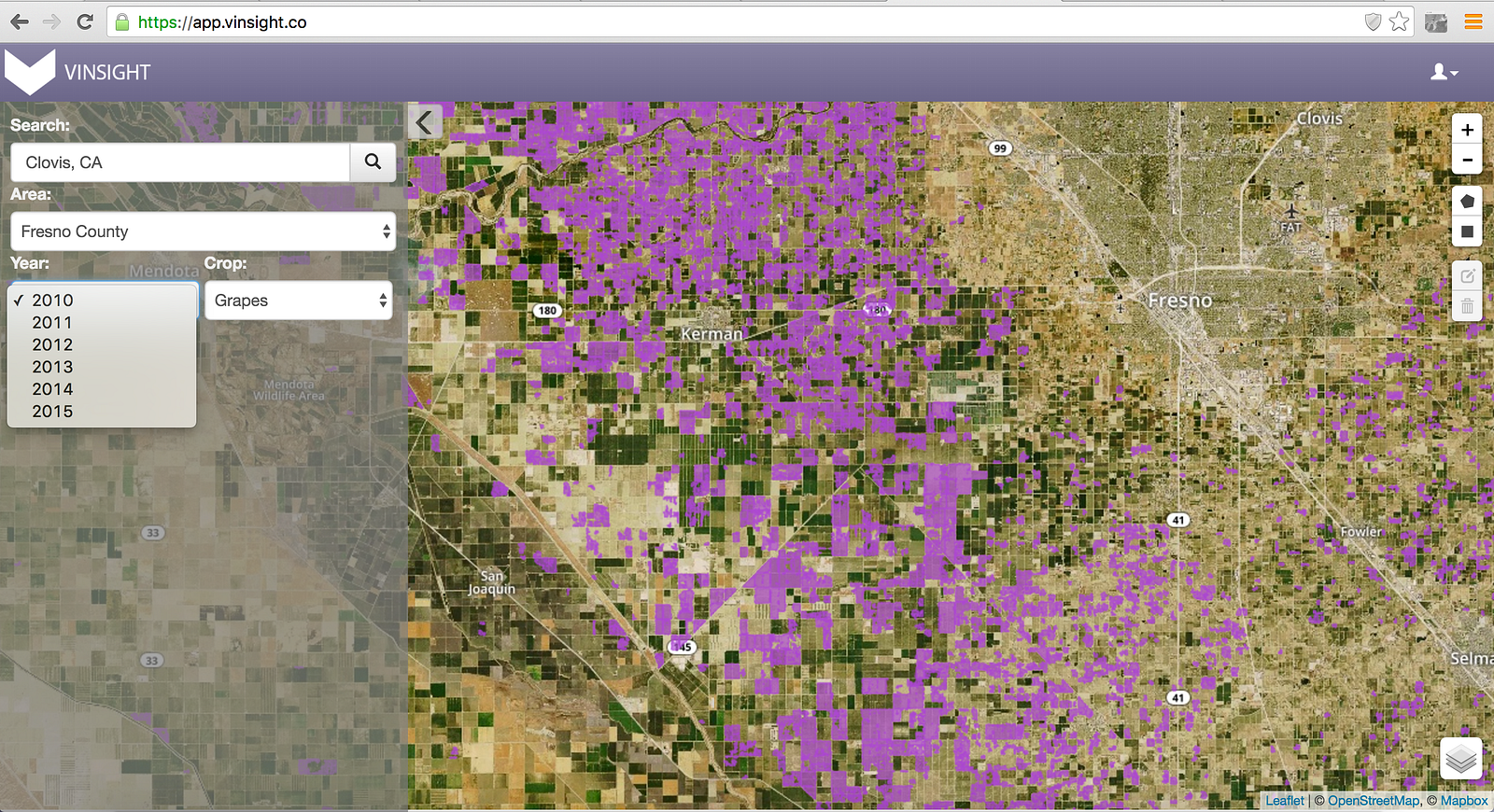Run search with magnifier button

coord(373,161)
